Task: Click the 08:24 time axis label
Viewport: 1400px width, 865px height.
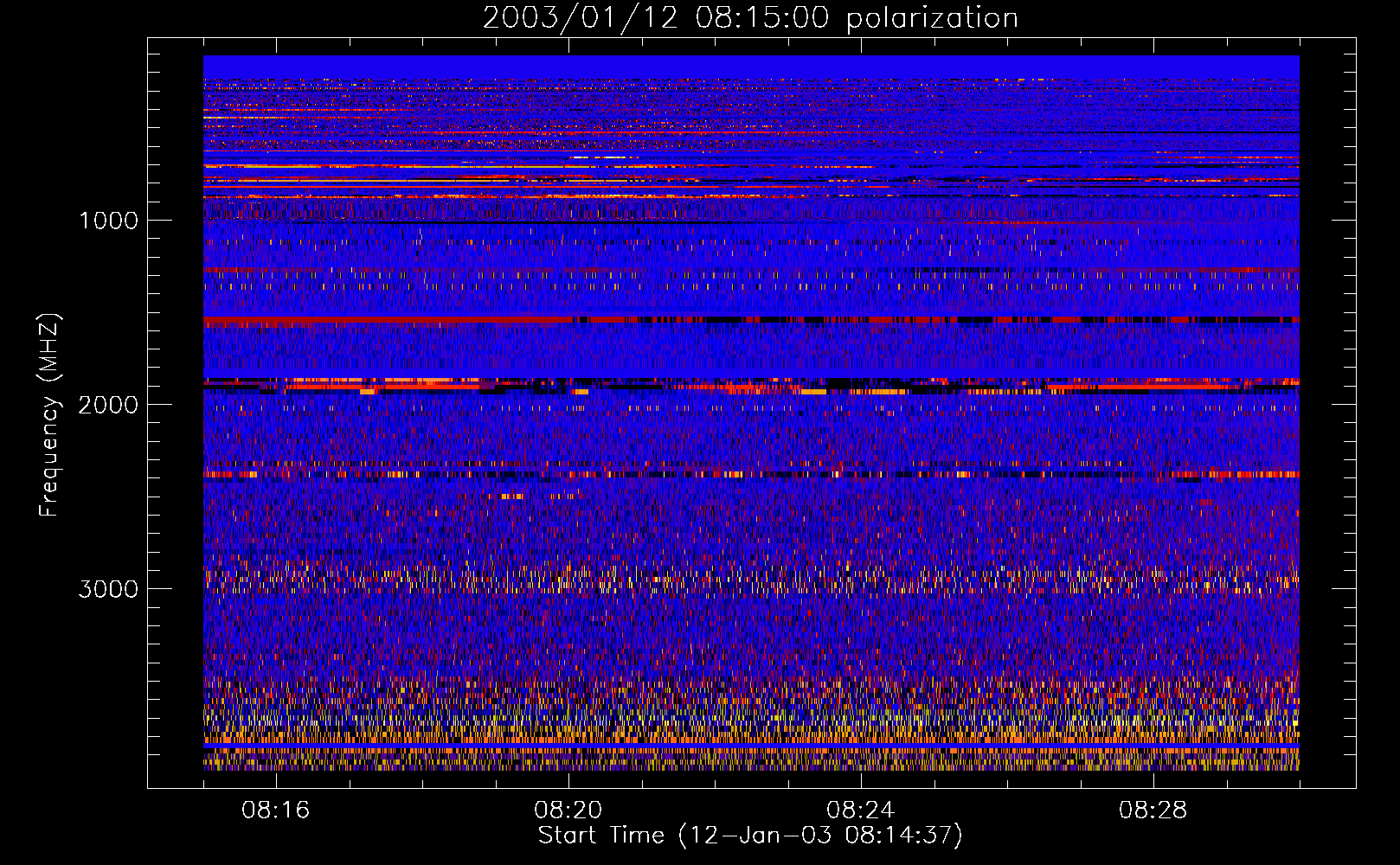Action: click(861, 811)
